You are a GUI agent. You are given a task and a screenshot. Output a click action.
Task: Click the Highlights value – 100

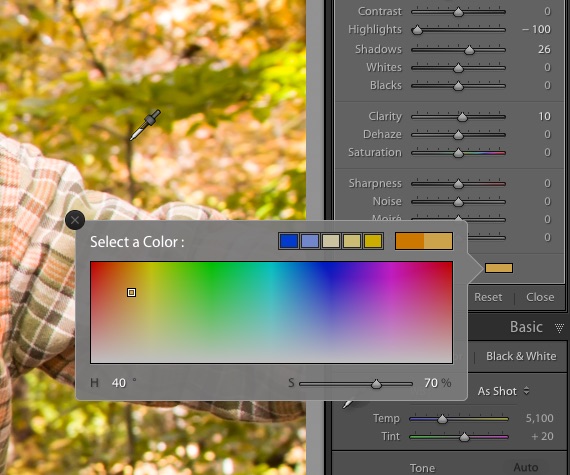coord(536,29)
